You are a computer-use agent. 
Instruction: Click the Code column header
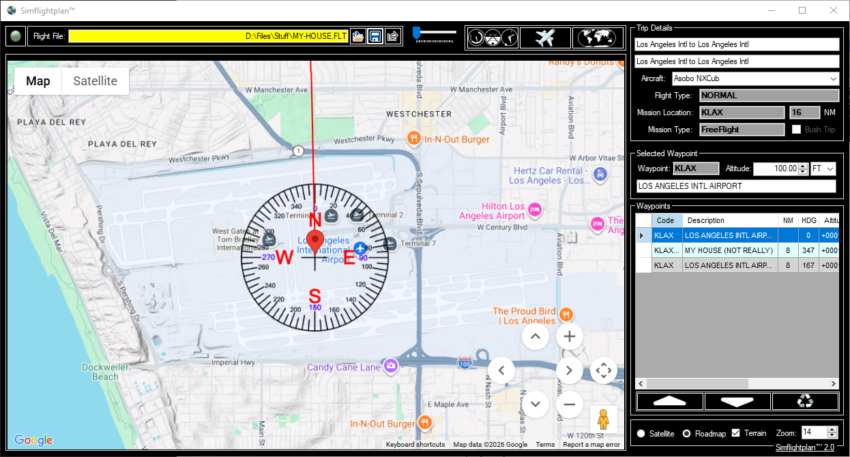[x=666, y=220]
